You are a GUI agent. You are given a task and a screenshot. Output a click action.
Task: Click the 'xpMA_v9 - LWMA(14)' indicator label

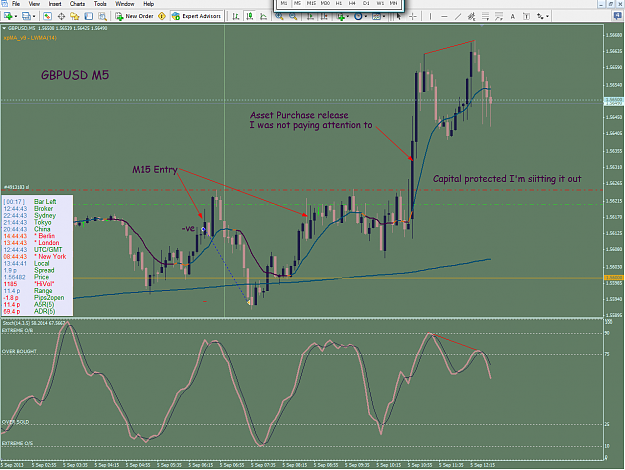coord(30,38)
